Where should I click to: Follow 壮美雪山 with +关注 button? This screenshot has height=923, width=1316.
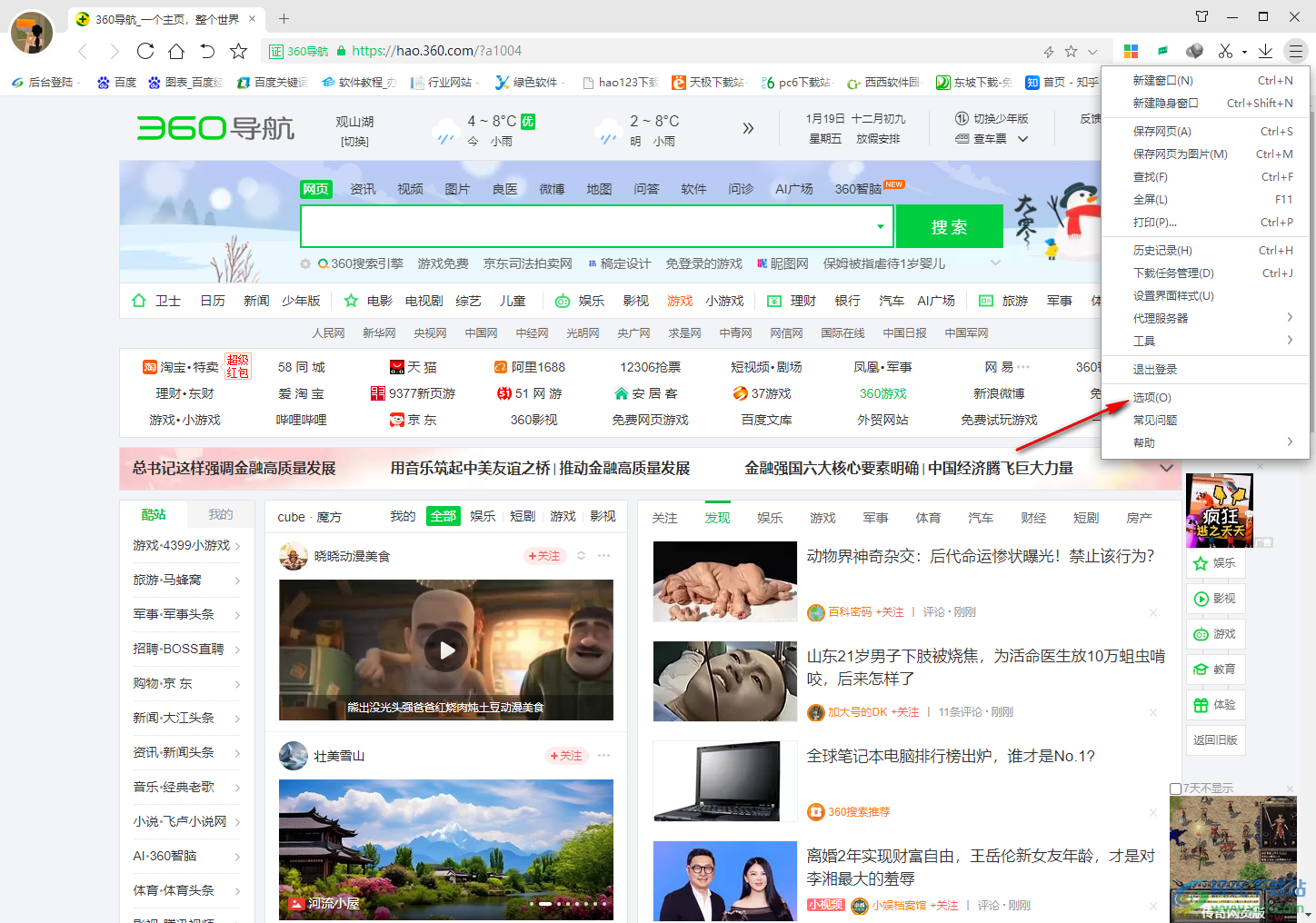coord(566,756)
